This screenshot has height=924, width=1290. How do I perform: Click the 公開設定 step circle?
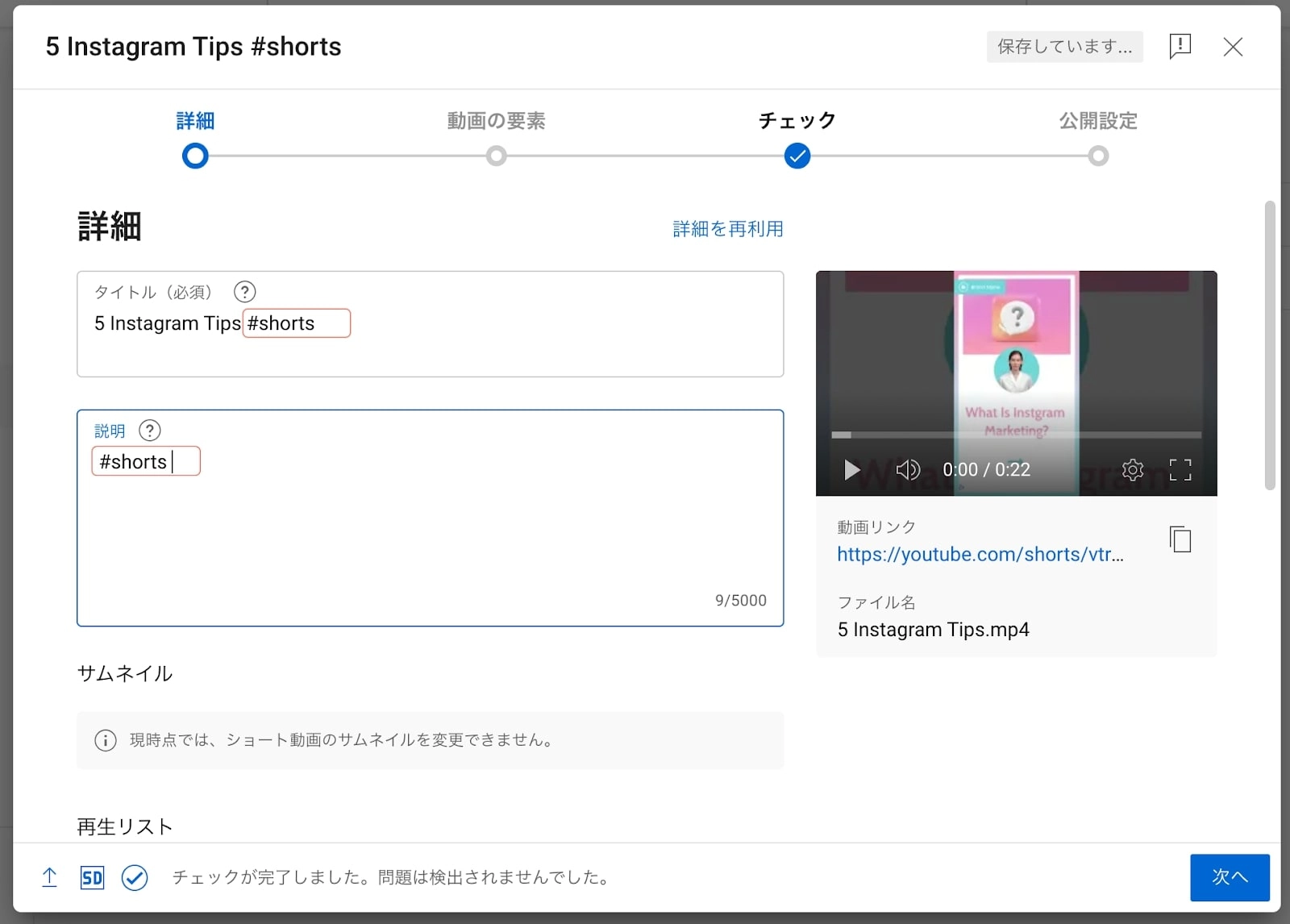coord(1098,156)
